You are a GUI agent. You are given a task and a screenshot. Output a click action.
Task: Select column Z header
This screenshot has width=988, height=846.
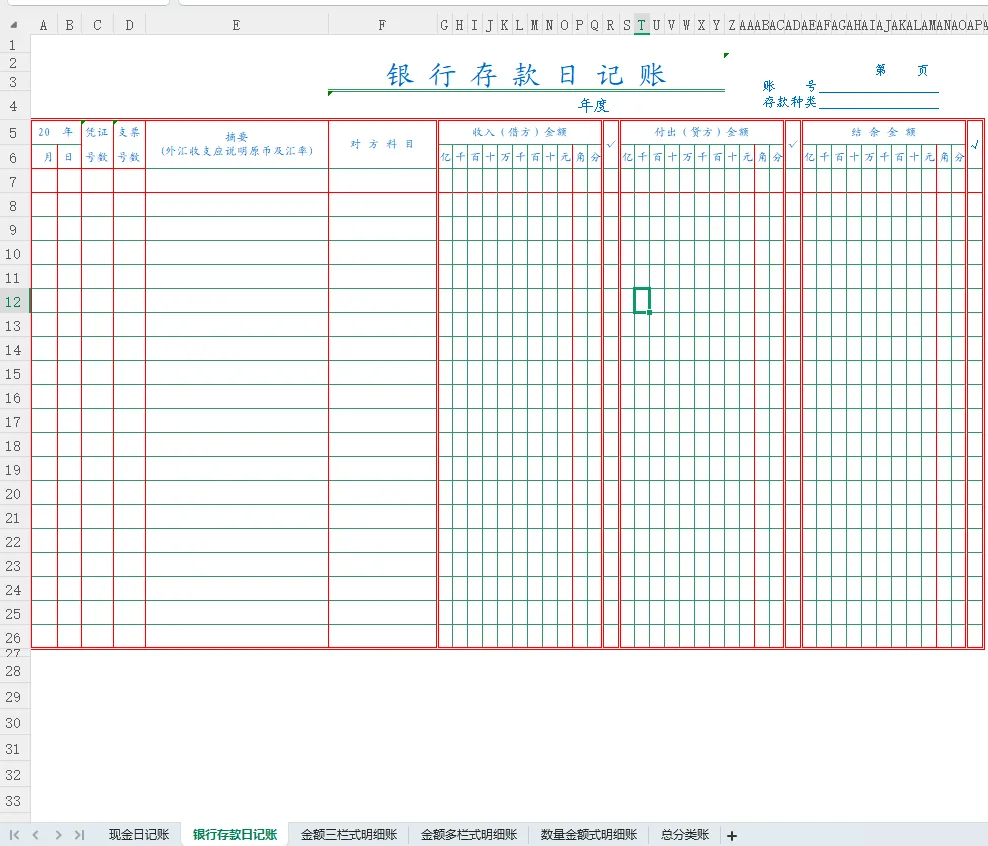732,25
